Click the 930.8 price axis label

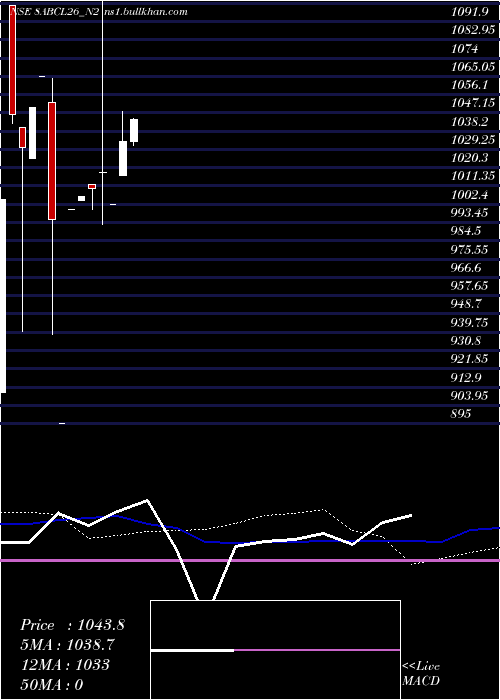click(465, 341)
